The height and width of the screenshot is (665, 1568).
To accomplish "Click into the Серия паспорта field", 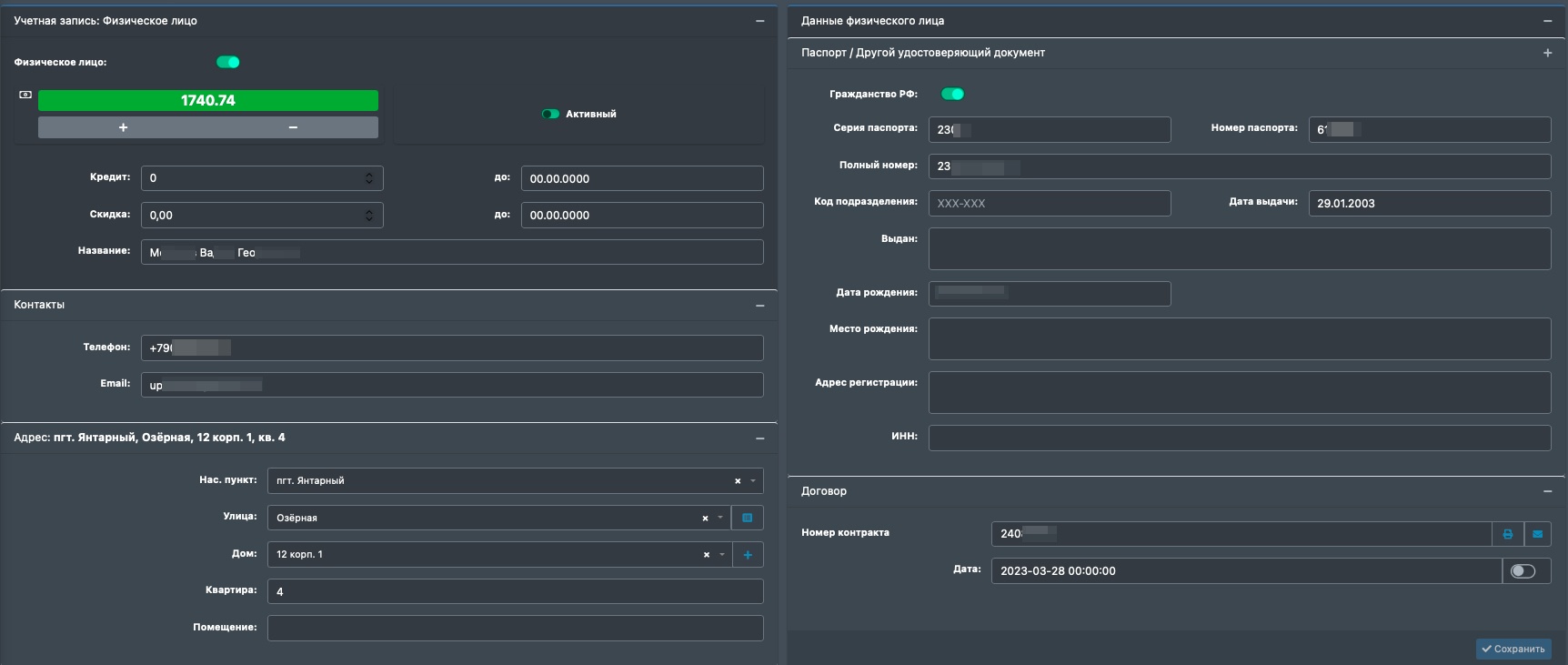I will (x=1050, y=129).
